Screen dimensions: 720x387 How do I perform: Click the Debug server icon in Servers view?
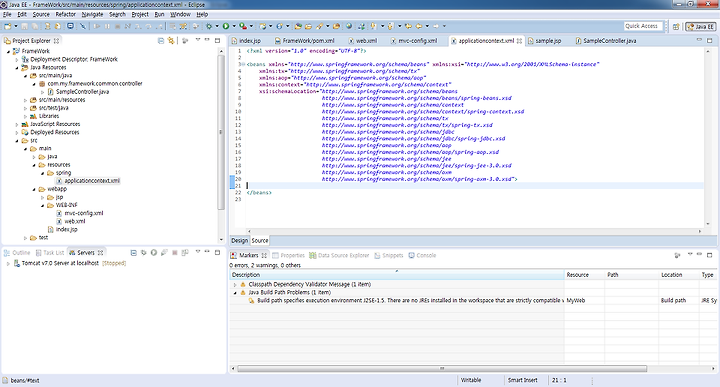click(x=144, y=252)
